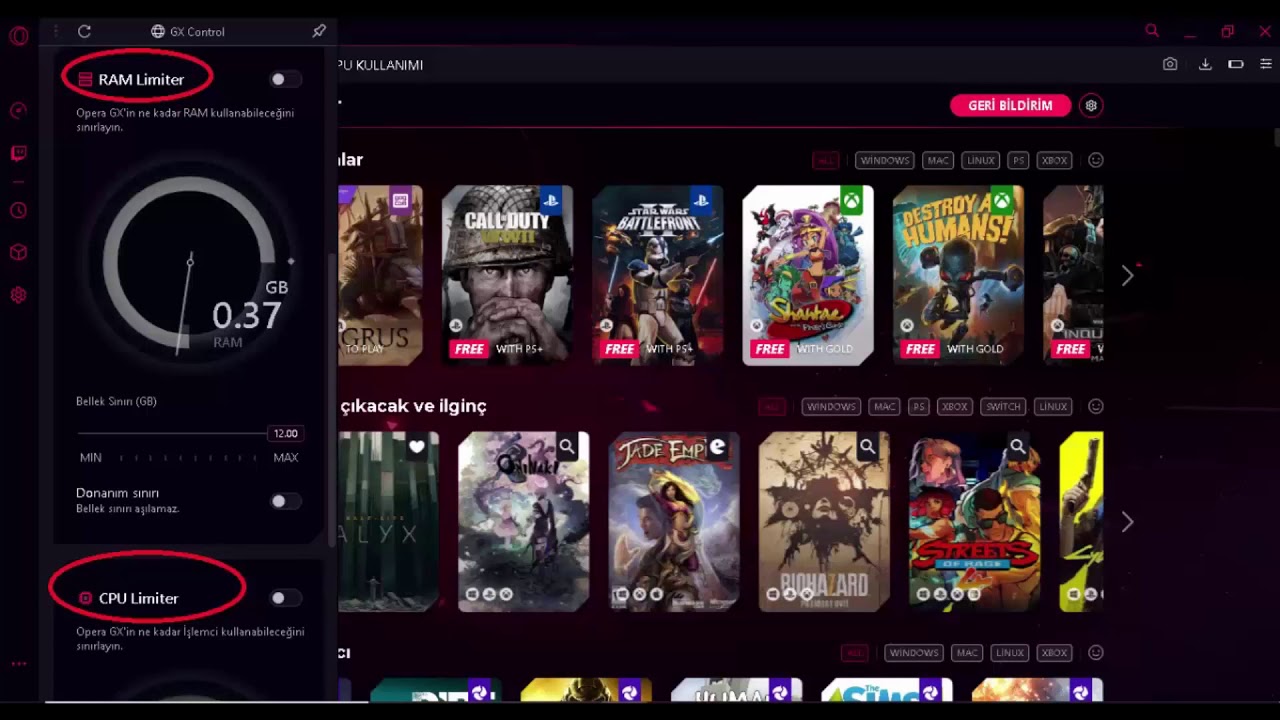Click the RAM usage gauge dial
Screen dimensions: 1280x720
(190, 264)
